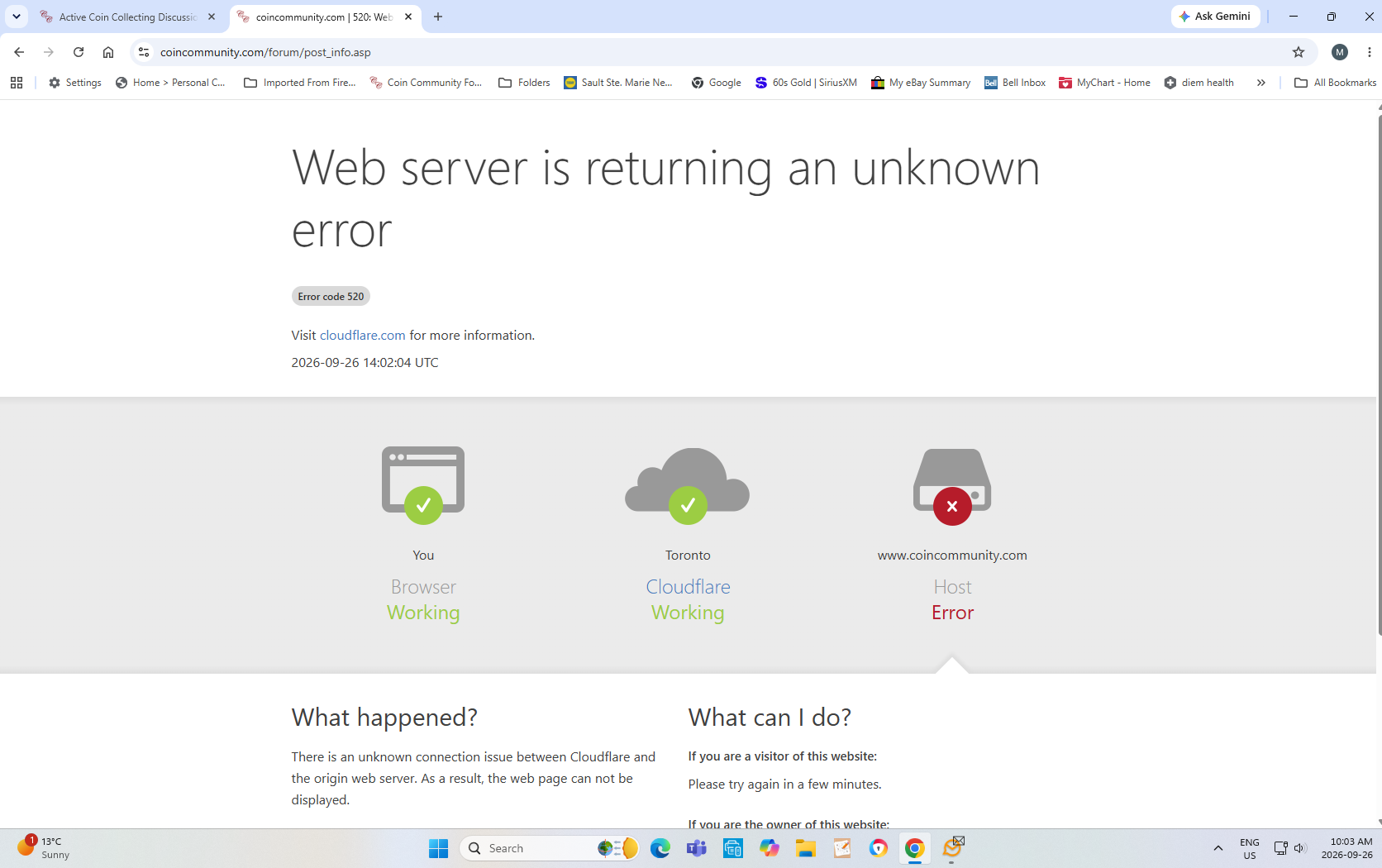
Task: Open the browser home page
Action: [x=108, y=52]
